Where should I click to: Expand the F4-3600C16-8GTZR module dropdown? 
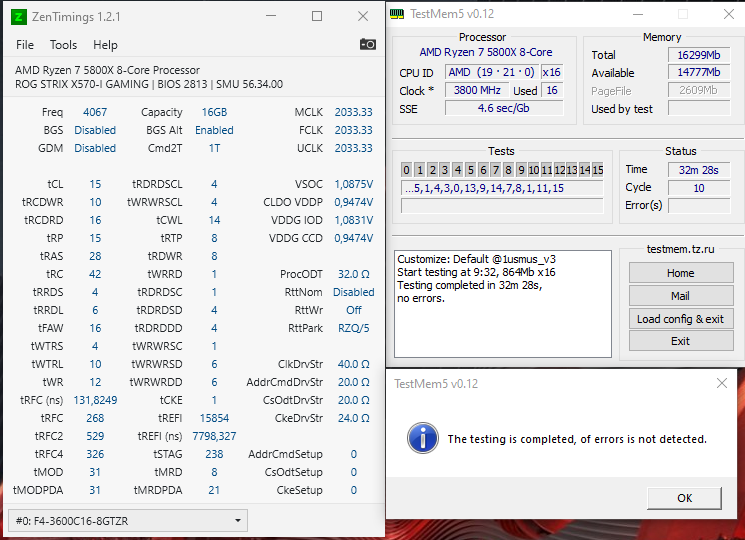128,521
